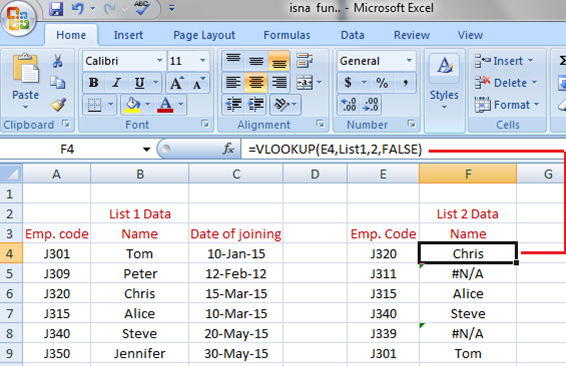This screenshot has width=566, height=366.
Task: Toggle Underline formatting
Action: point(139,83)
